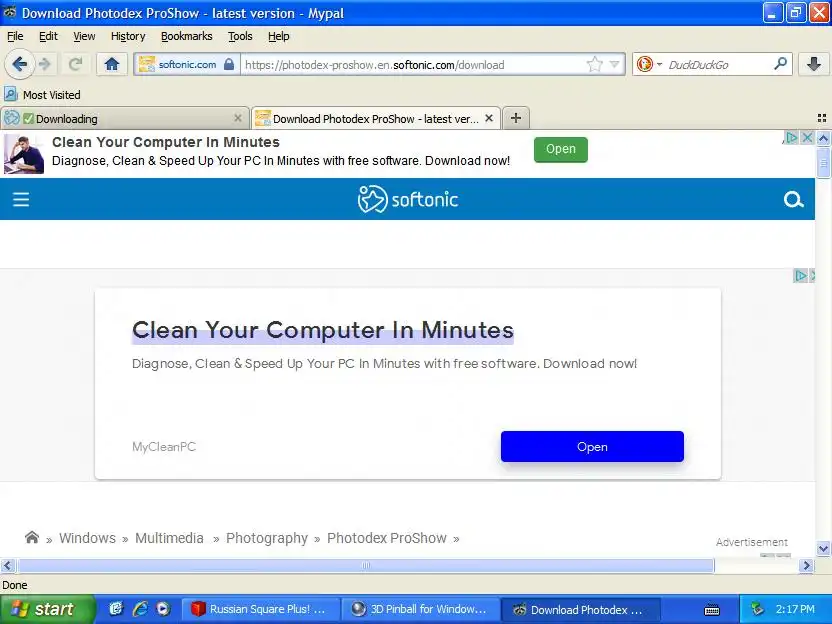Image resolution: width=832 pixels, height=624 pixels.
Task: Open Softonic hamburger menu
Action: pyautogui.click(x=21, y=200)
